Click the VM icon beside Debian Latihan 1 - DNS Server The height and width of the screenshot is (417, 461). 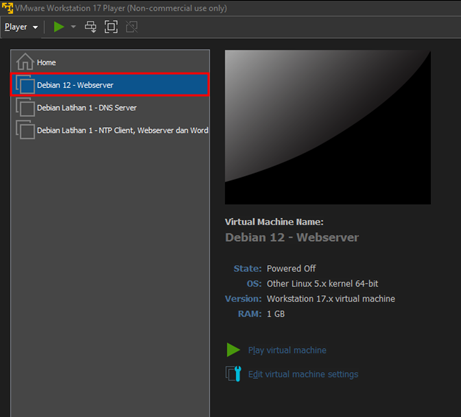coord(25,107)
